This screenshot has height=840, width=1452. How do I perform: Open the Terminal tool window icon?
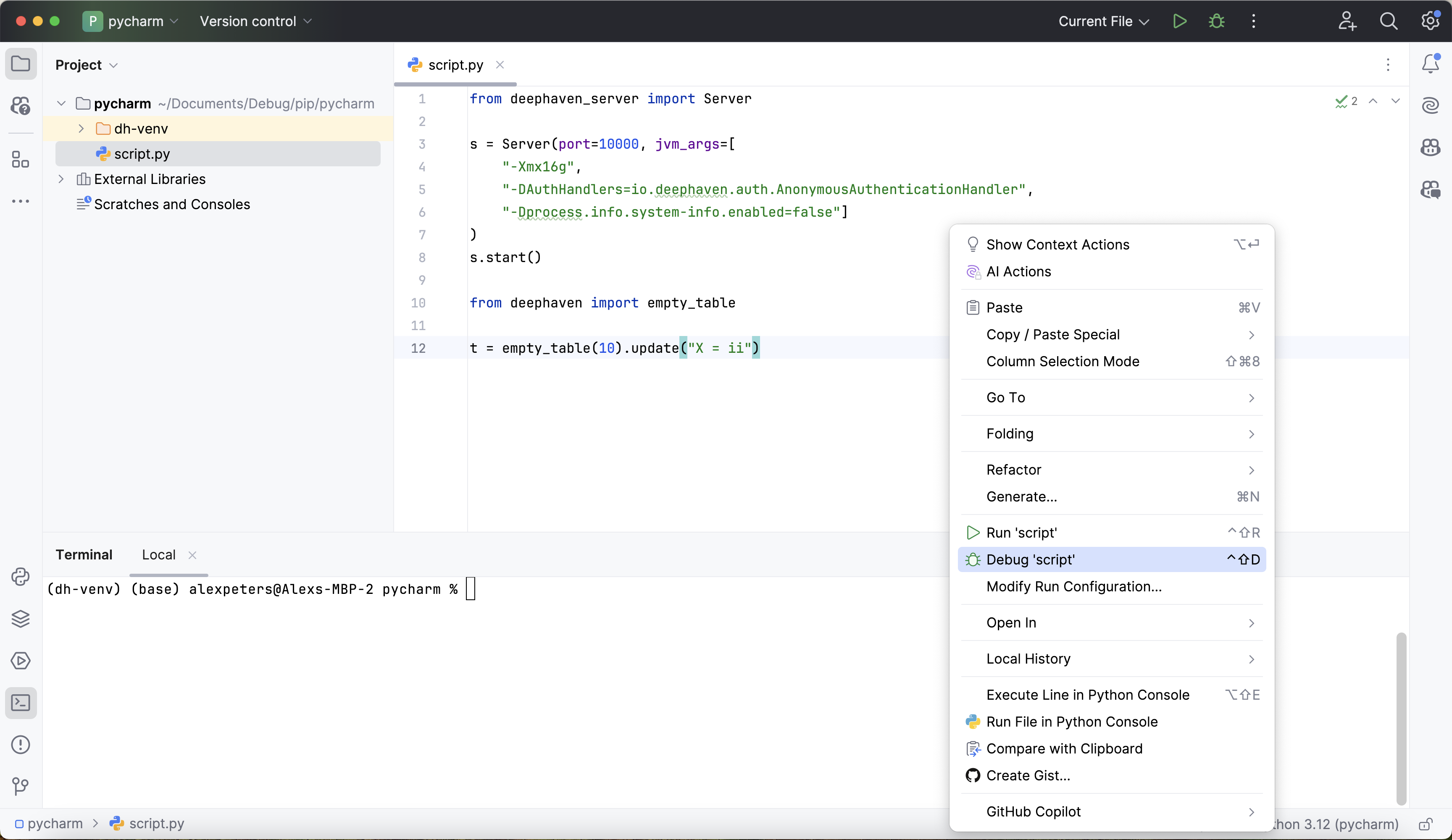(x=21, y=702)
